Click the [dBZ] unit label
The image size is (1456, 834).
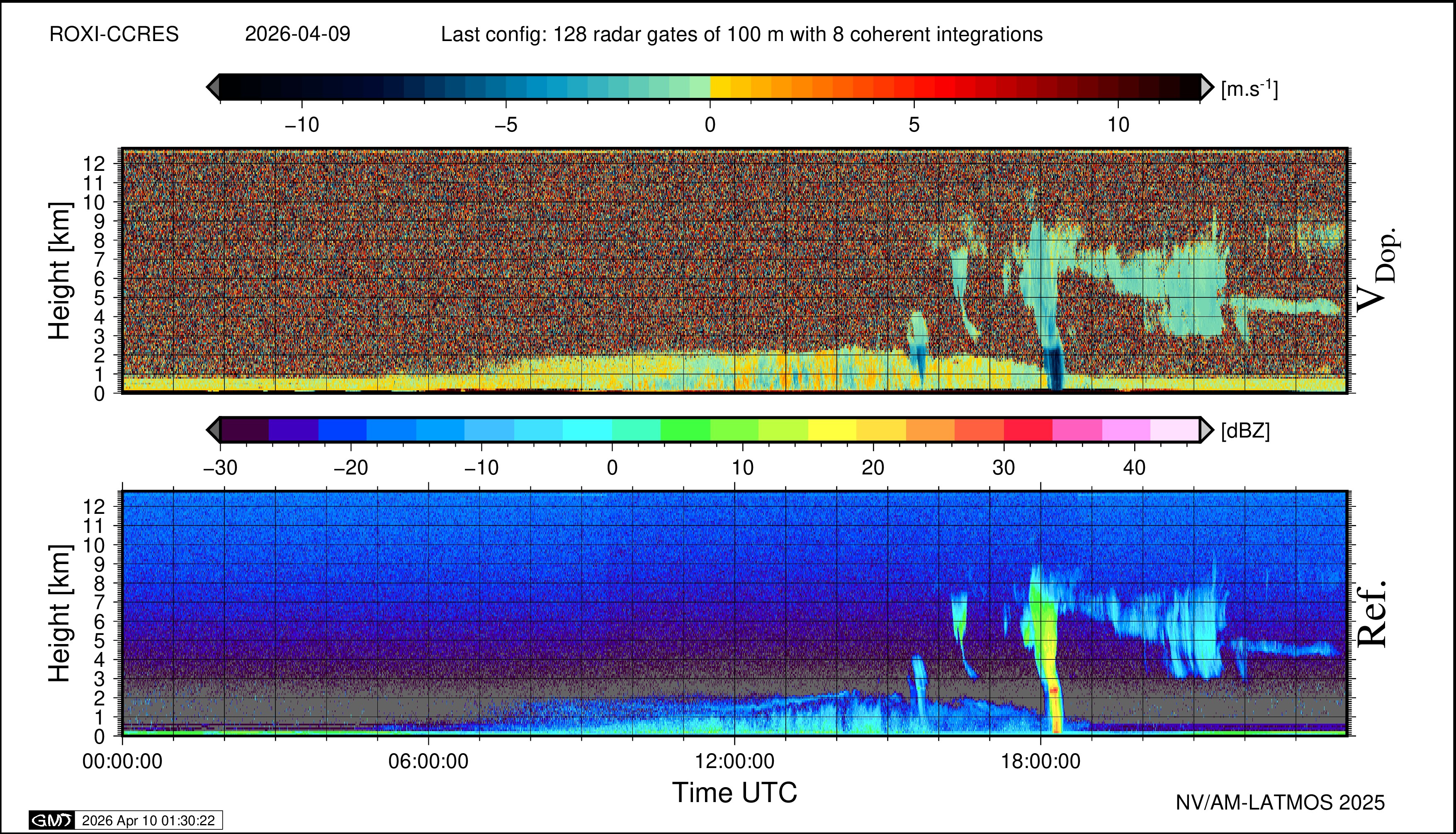pyautogui.click(x=1245, y=431)
